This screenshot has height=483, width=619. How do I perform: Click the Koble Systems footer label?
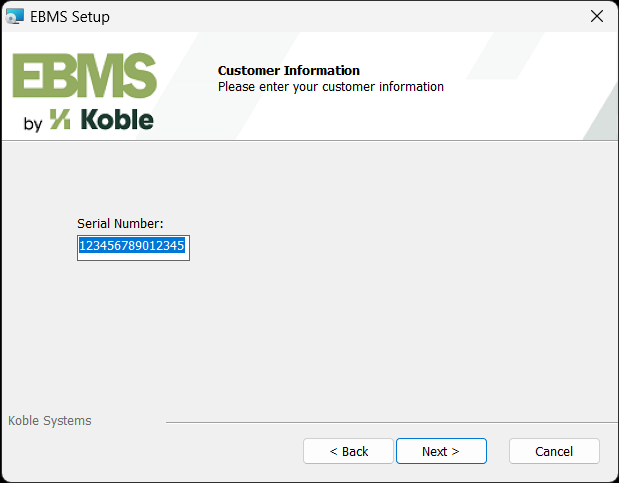coord(50,421)
